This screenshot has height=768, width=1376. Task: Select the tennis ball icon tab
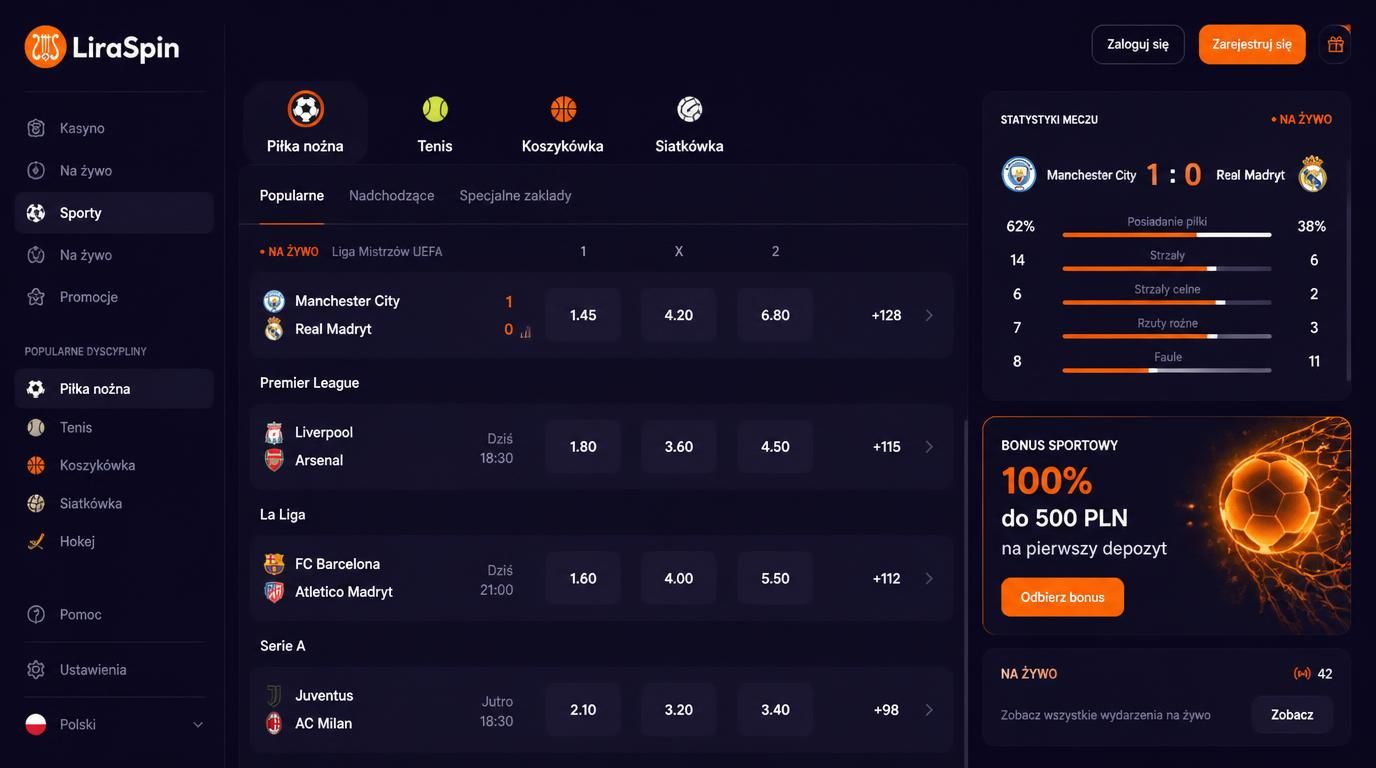pos(435,109)
